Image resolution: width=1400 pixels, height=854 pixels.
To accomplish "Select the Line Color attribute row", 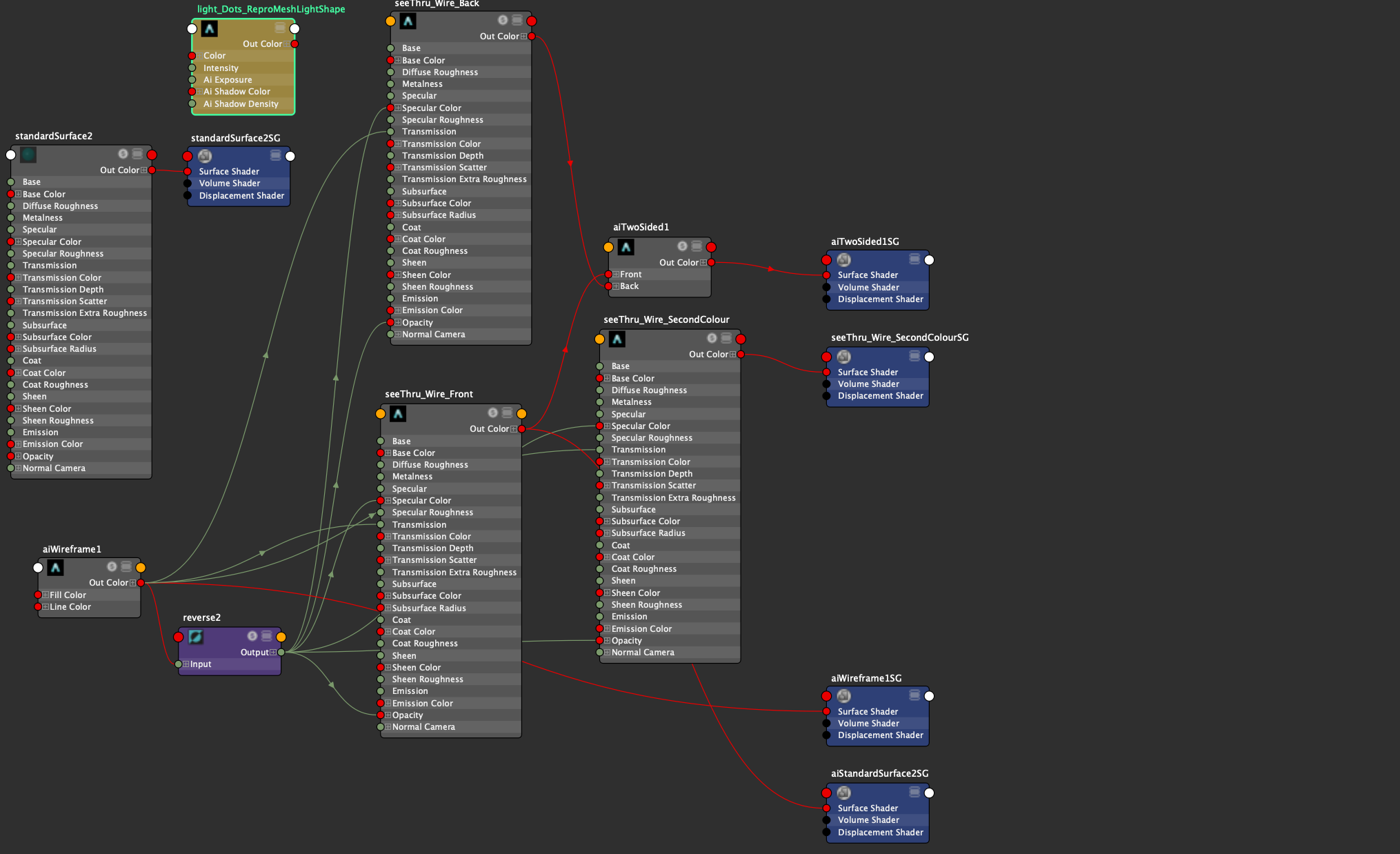I will [x=70, y=607].
